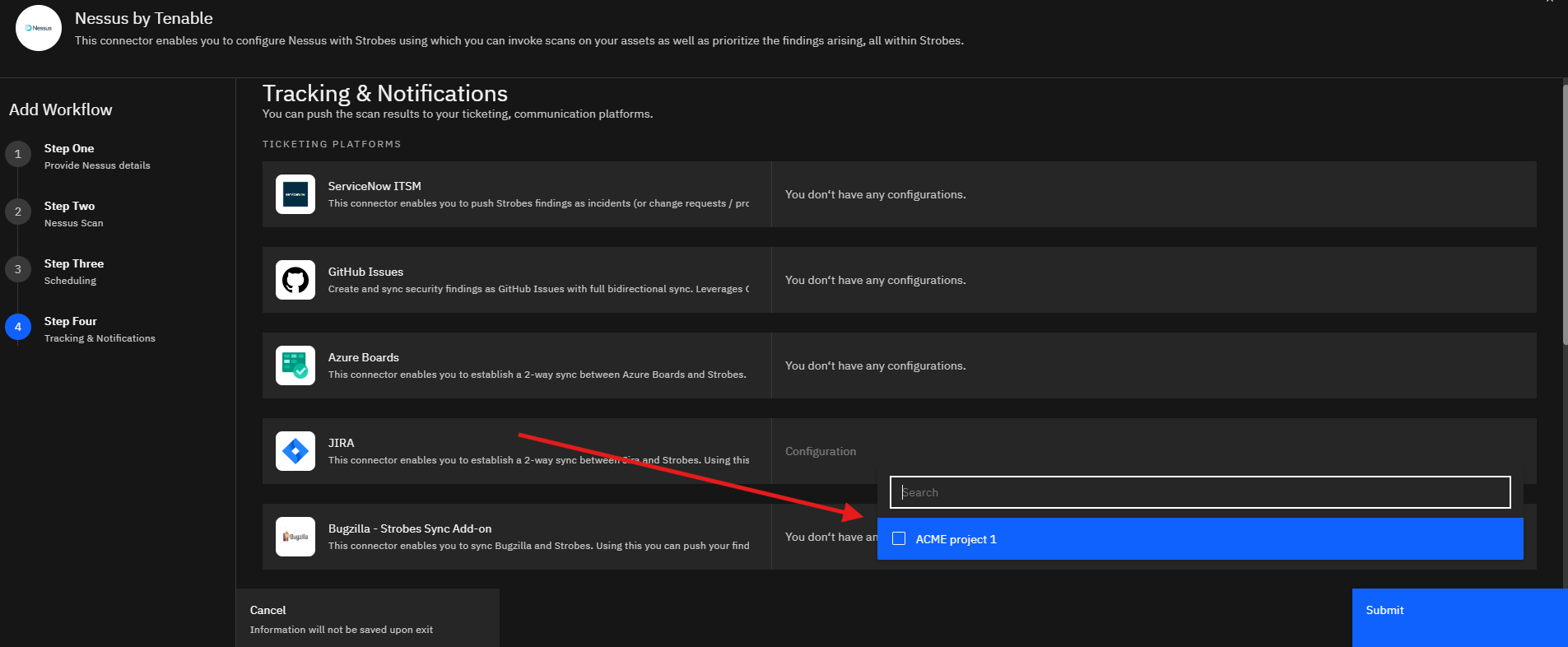Select active step 4 circle

coord(18,327)
